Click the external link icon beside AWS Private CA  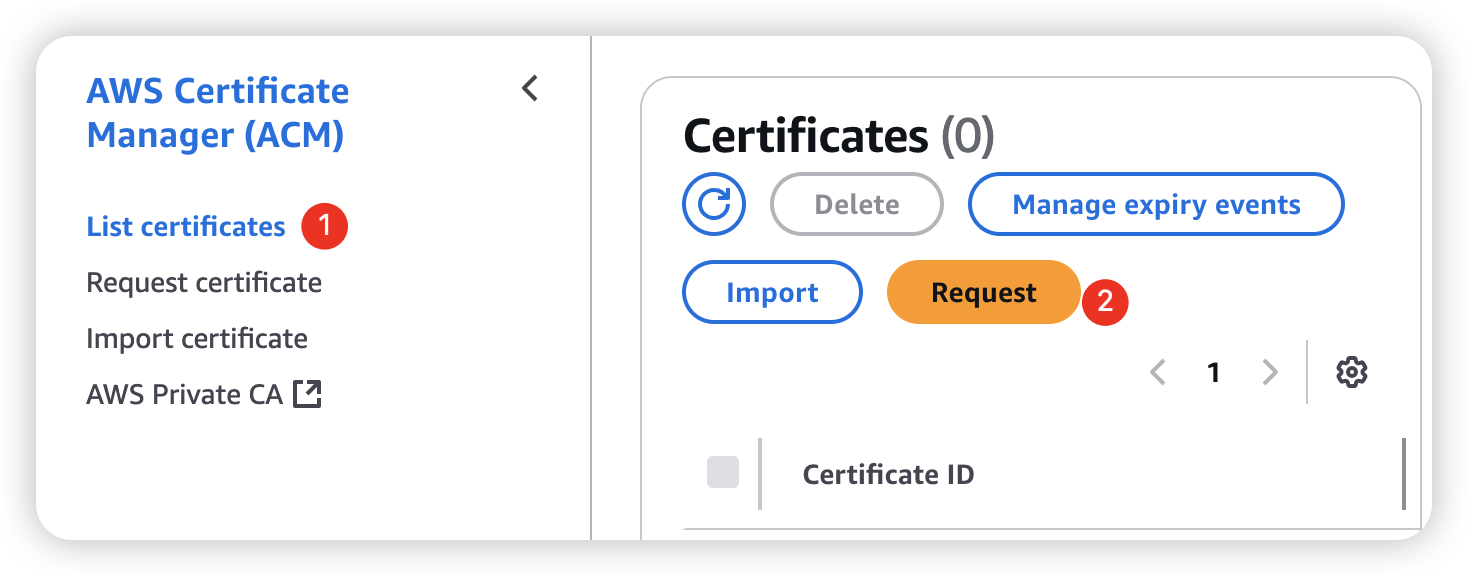[x=307, y=394]
